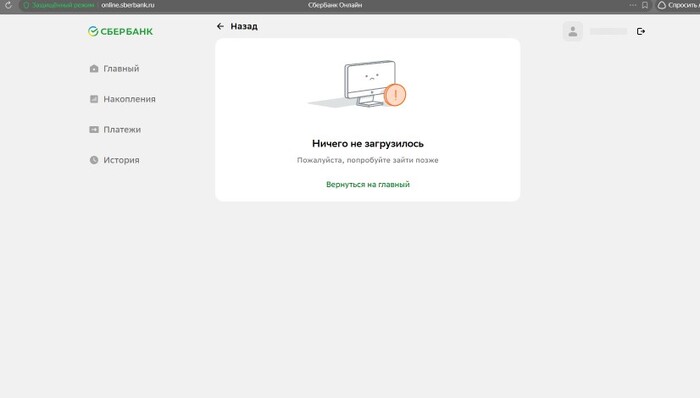Bookmark this page icon
Screen dimensions: 700x398
point(645,5)
